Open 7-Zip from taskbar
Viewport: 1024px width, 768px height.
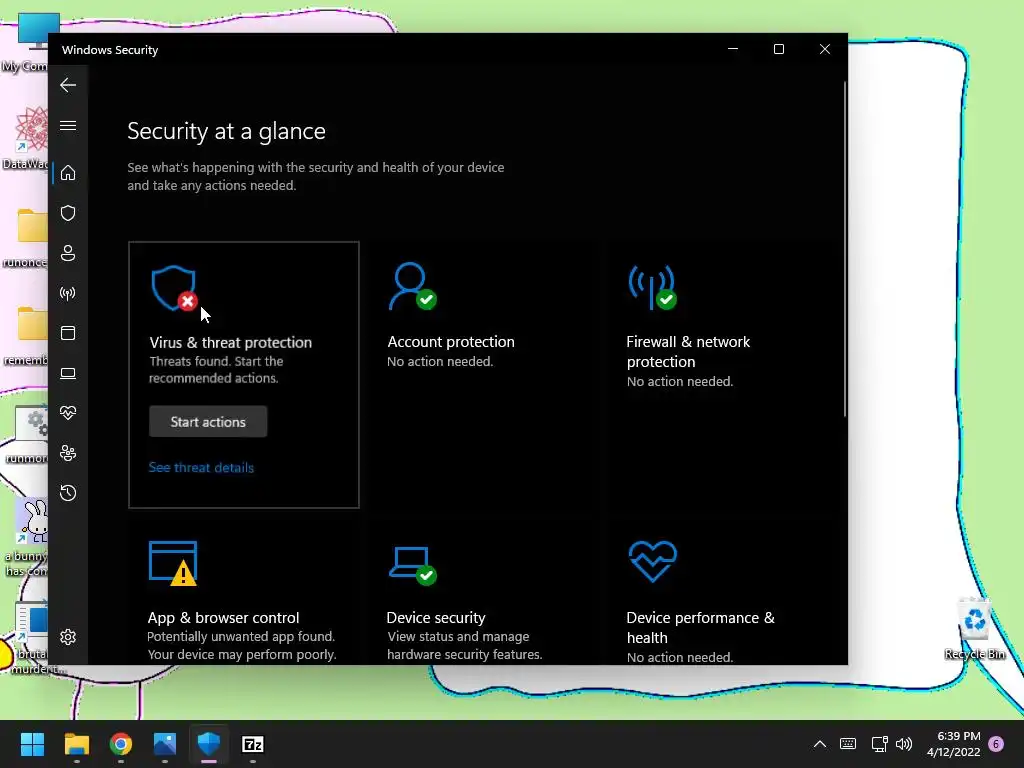[253, 744]
